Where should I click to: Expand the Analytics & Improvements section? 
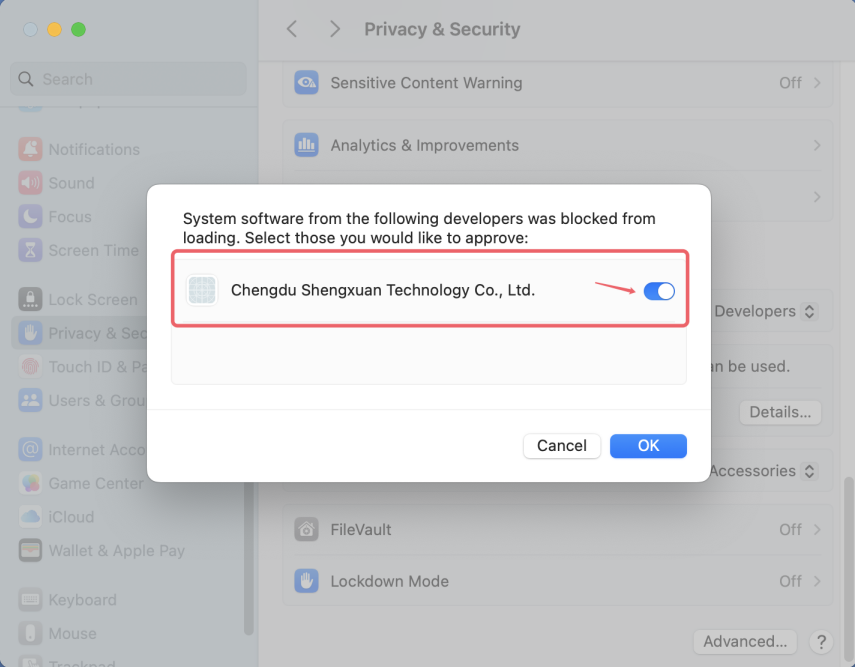(557, 145)
